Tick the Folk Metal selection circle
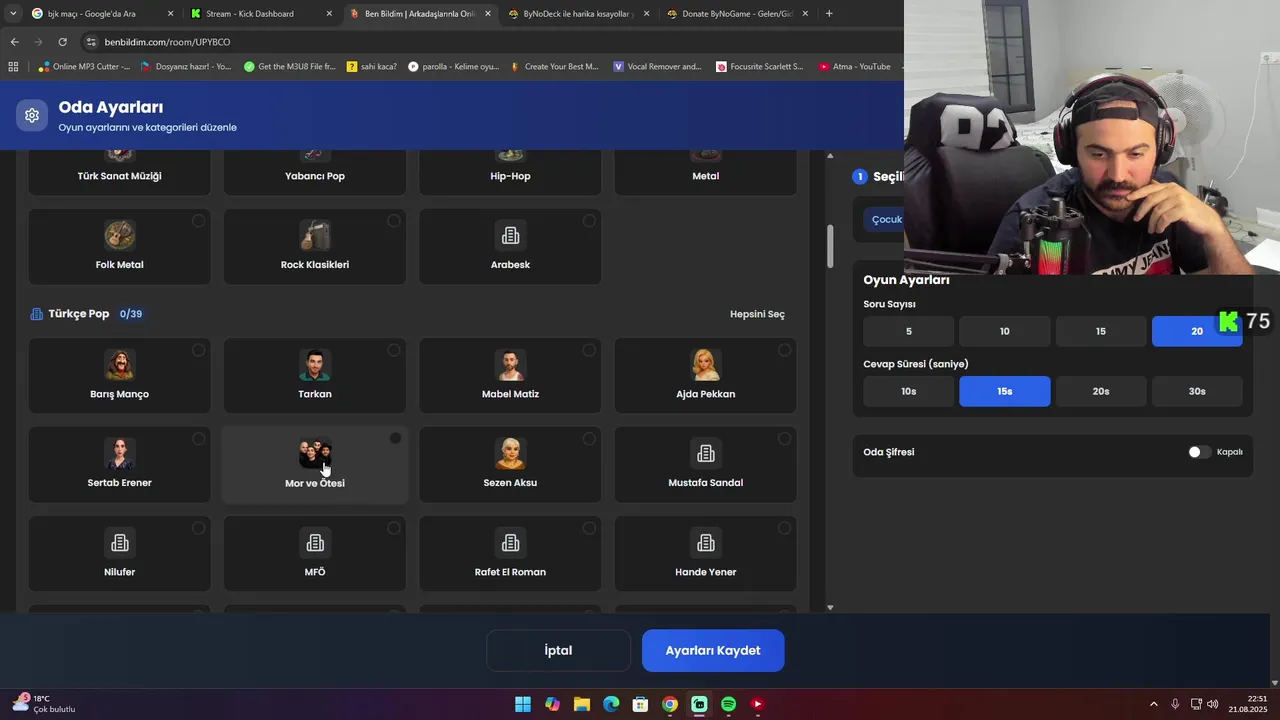1280x720 pixels. (x=198, y=221)
